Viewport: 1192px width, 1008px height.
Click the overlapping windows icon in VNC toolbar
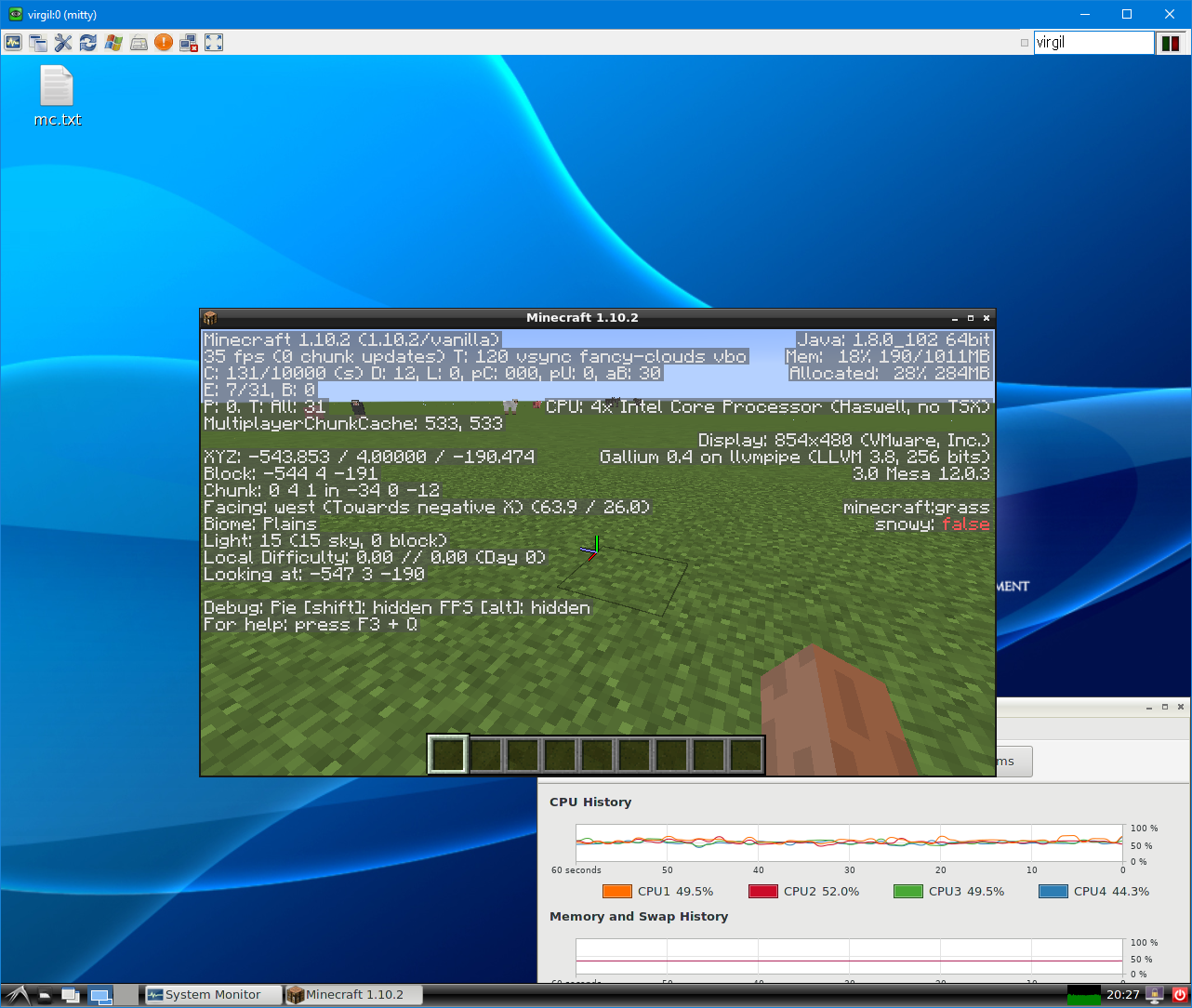click(38, 43)
